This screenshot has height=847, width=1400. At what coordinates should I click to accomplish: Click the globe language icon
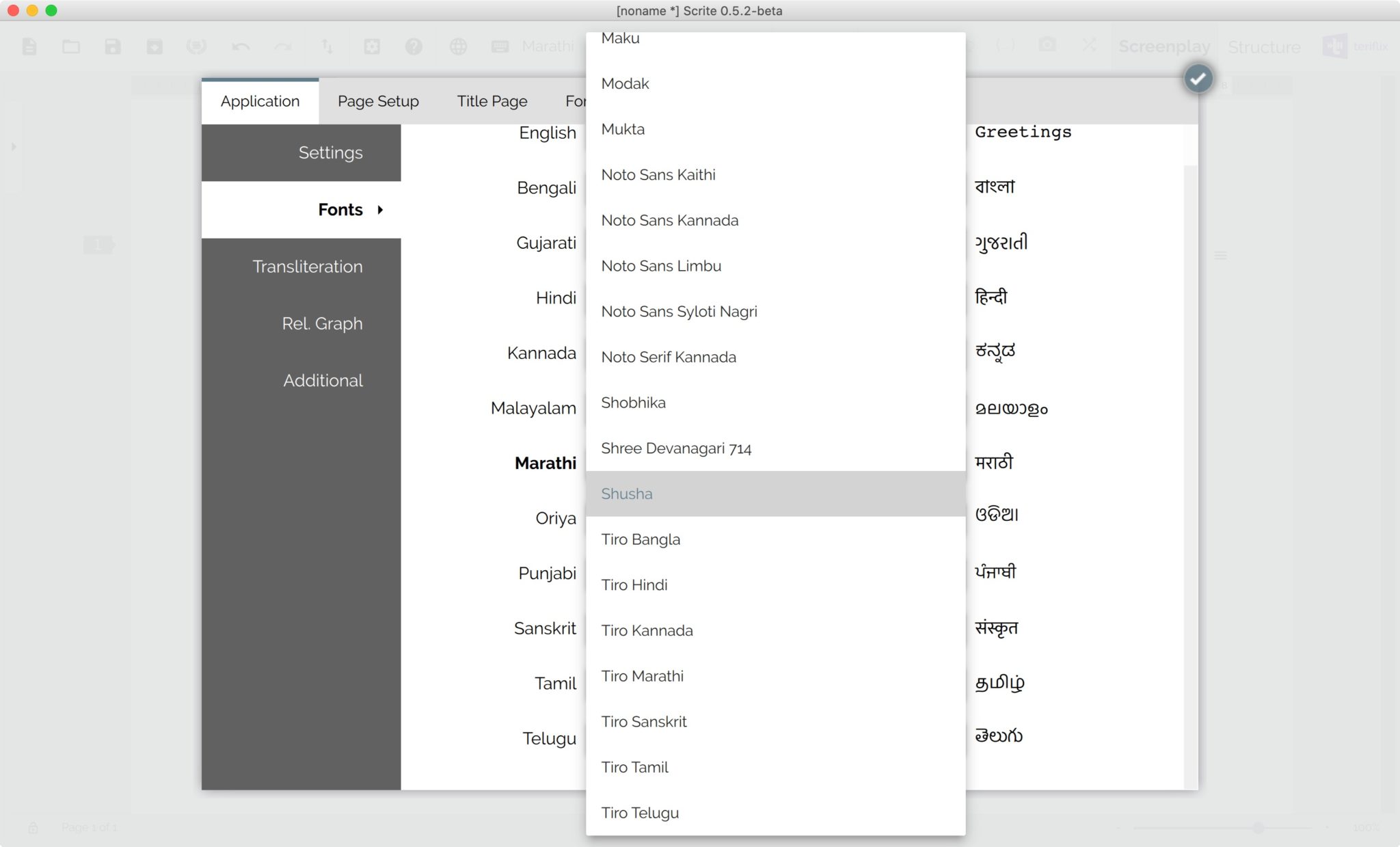click(458, 46)
